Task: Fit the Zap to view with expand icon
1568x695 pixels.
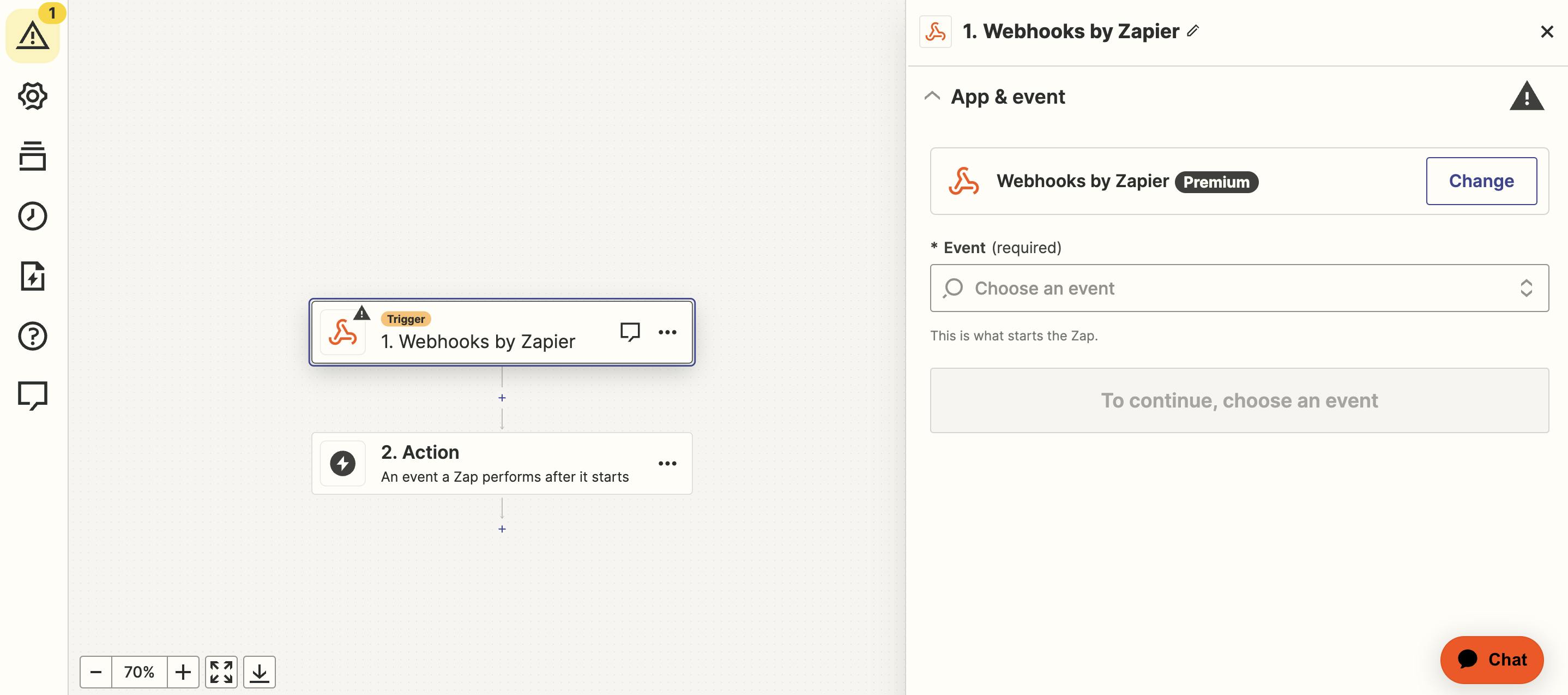Action: pyautogui.click(x=221, y=672)
